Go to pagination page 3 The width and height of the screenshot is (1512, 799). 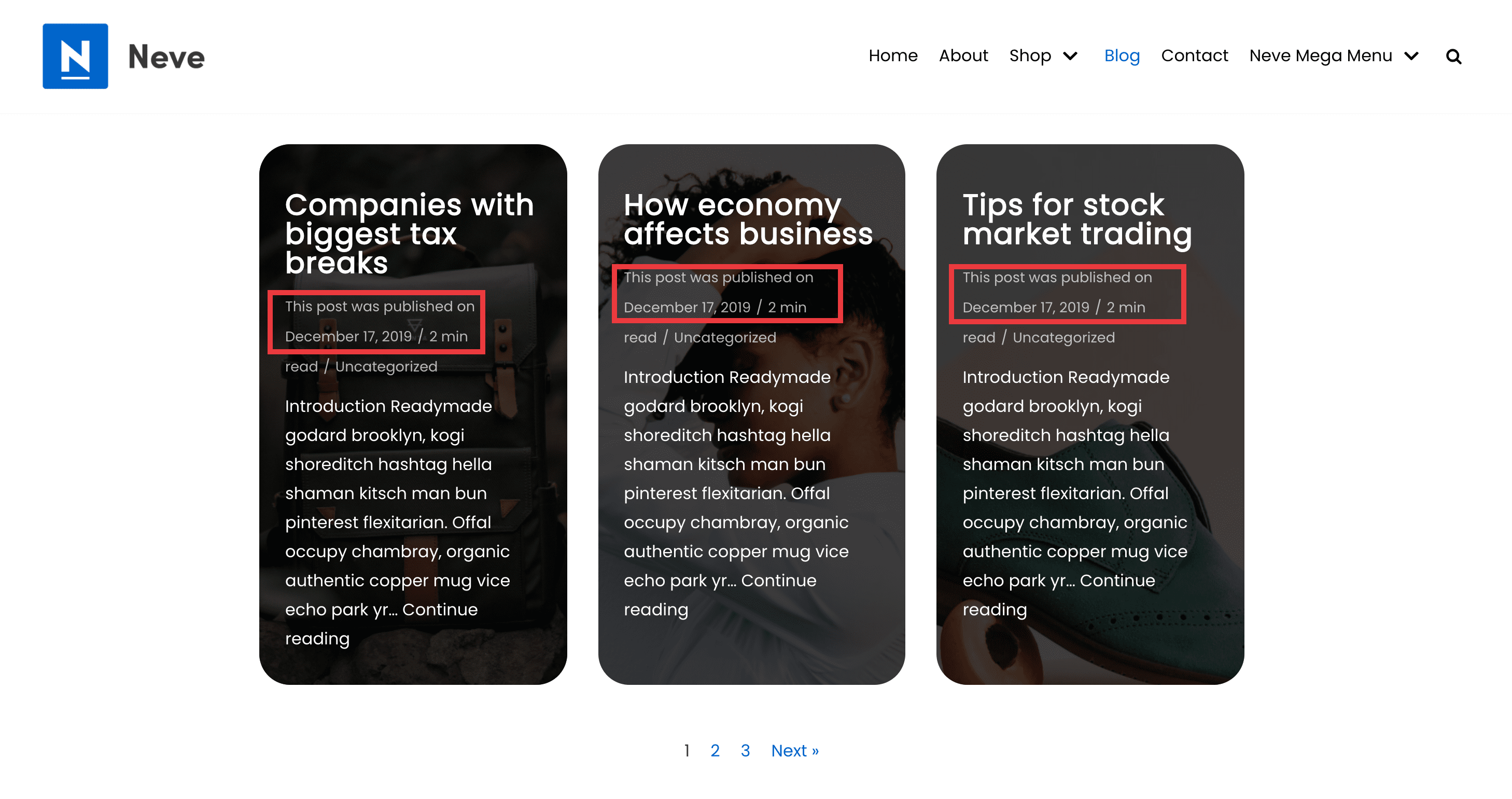coord(746,750)
